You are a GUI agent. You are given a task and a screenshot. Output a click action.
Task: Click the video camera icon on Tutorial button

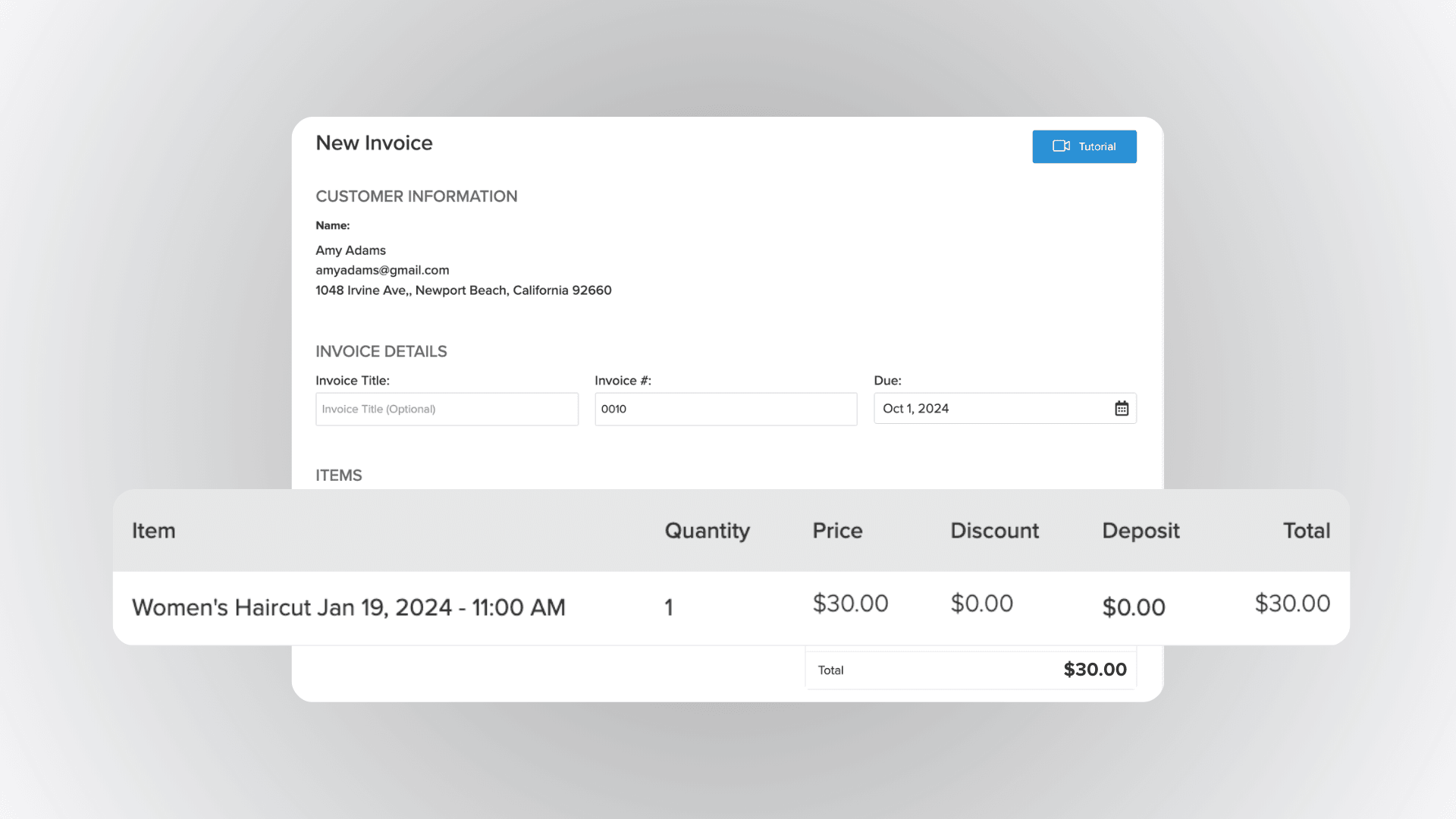point(1062,146)
